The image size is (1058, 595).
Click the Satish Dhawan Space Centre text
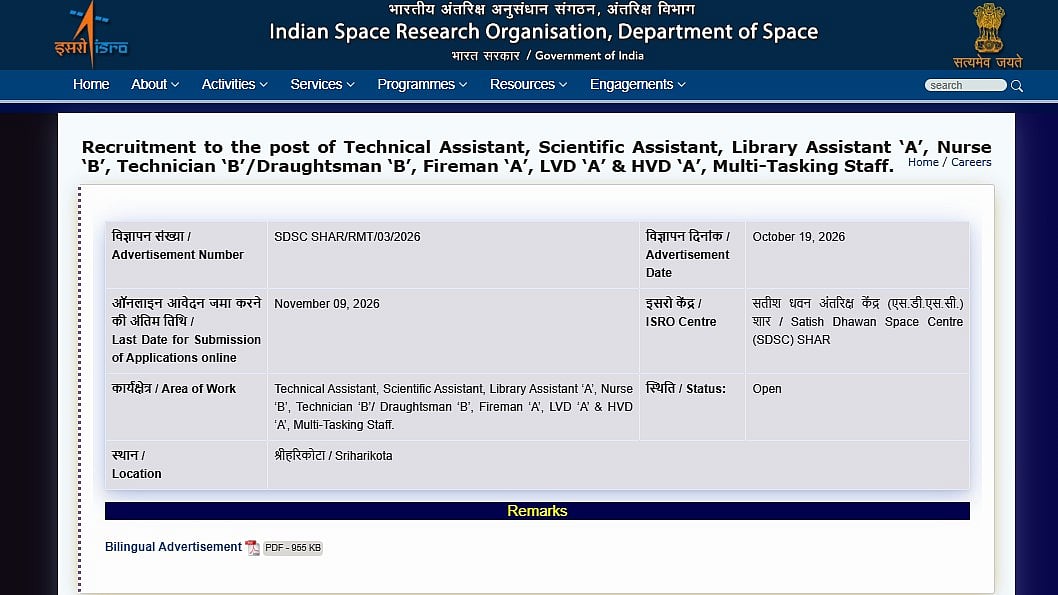[x=858, y=322]
